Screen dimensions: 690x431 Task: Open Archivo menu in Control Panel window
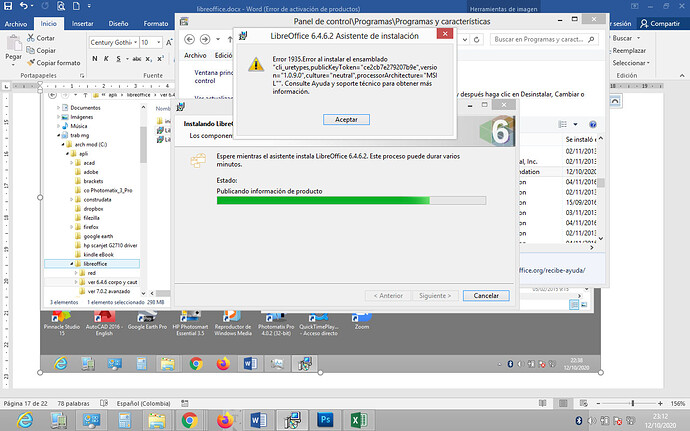(195, 55)
